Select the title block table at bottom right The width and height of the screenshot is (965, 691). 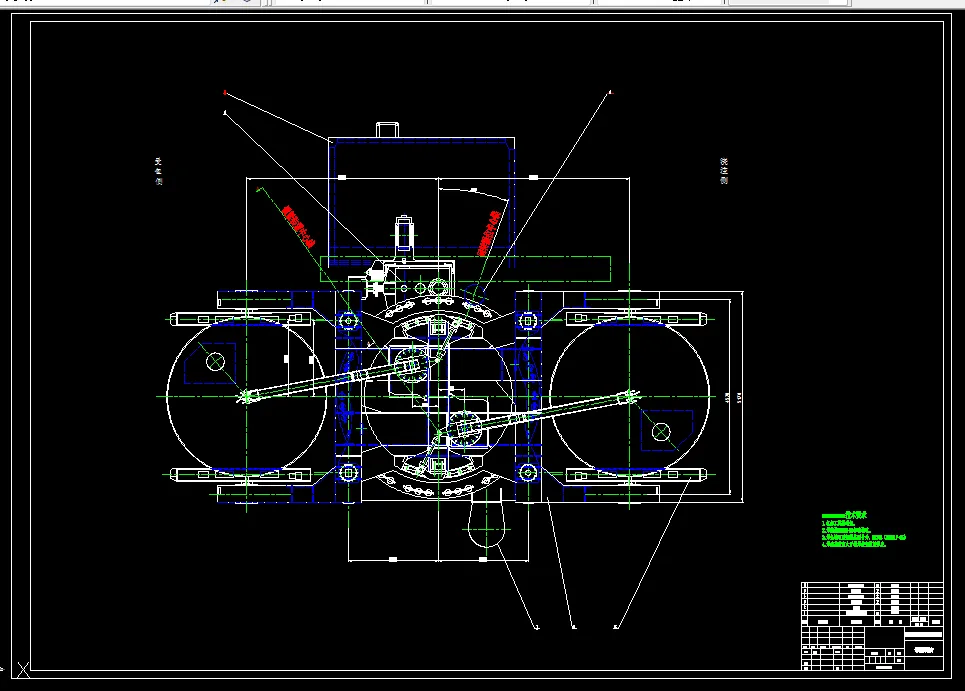pos(872,626)
